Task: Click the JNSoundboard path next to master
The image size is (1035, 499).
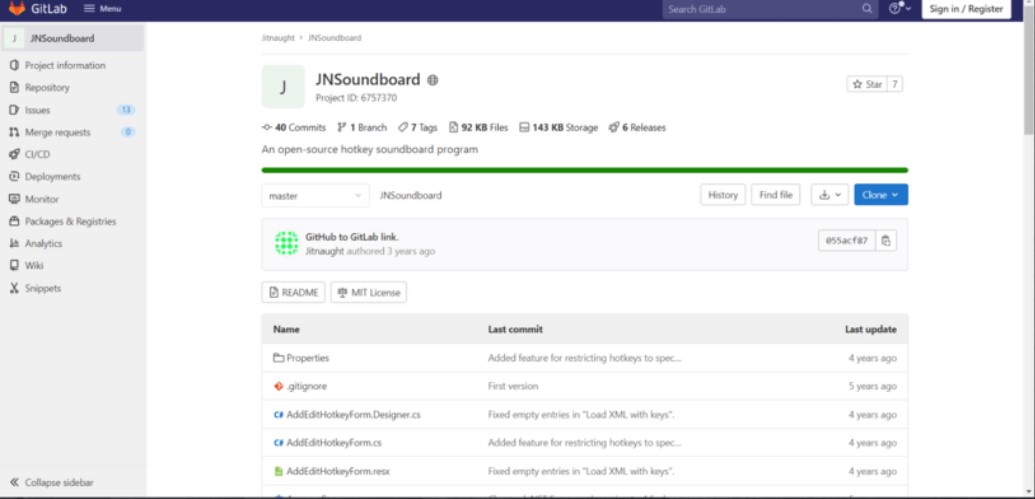Action: (411, 195)
